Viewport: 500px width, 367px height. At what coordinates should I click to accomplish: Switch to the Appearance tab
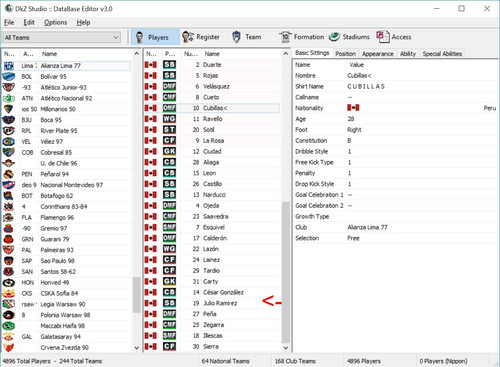tap(378, 54)
